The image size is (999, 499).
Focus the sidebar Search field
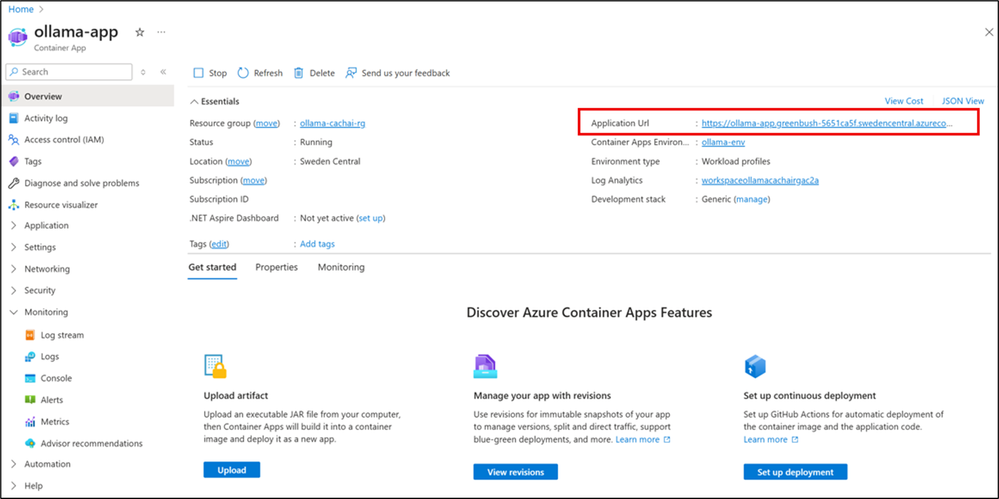[x=69, y=72]
